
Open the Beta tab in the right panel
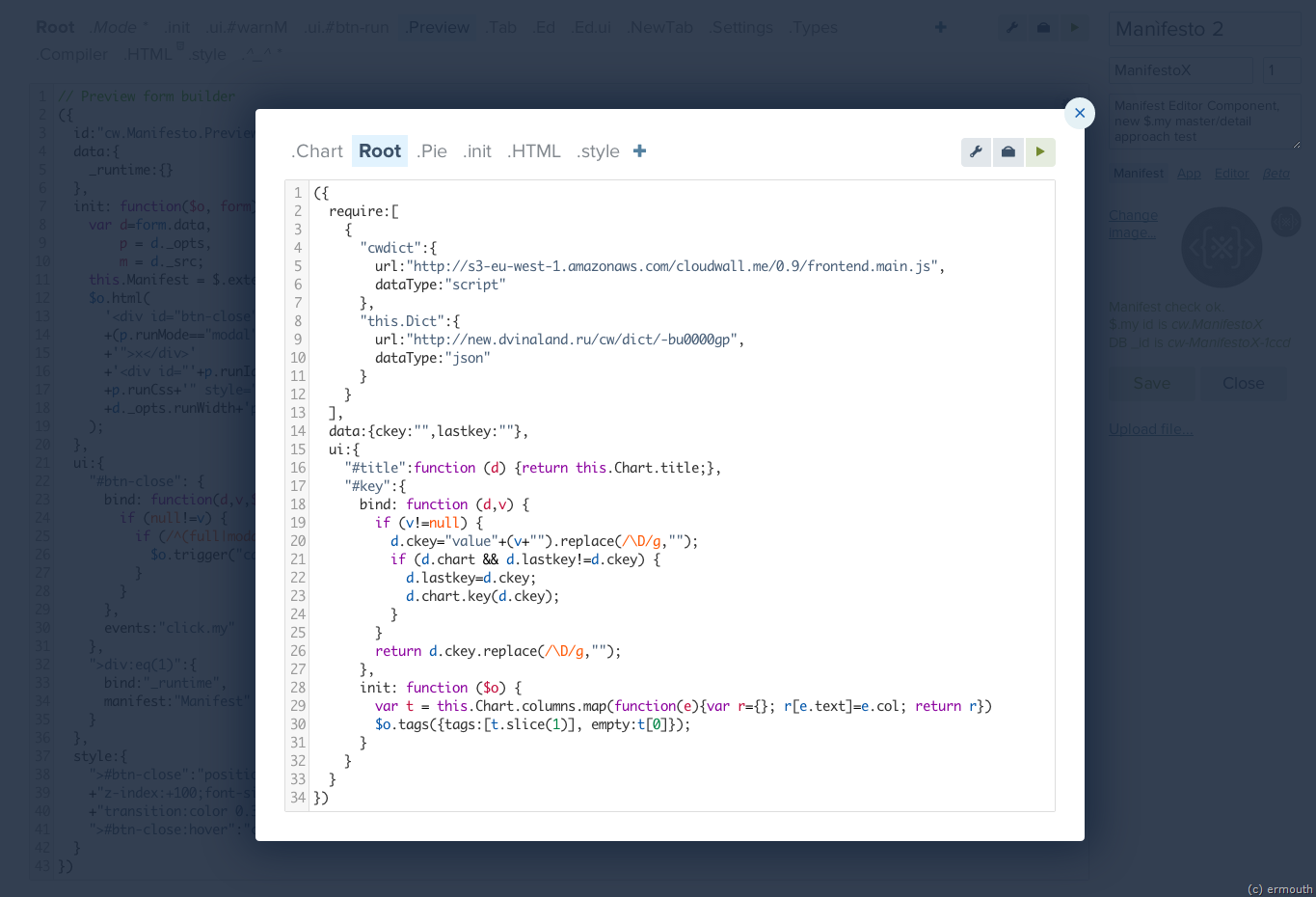(x=1276, y=174)
